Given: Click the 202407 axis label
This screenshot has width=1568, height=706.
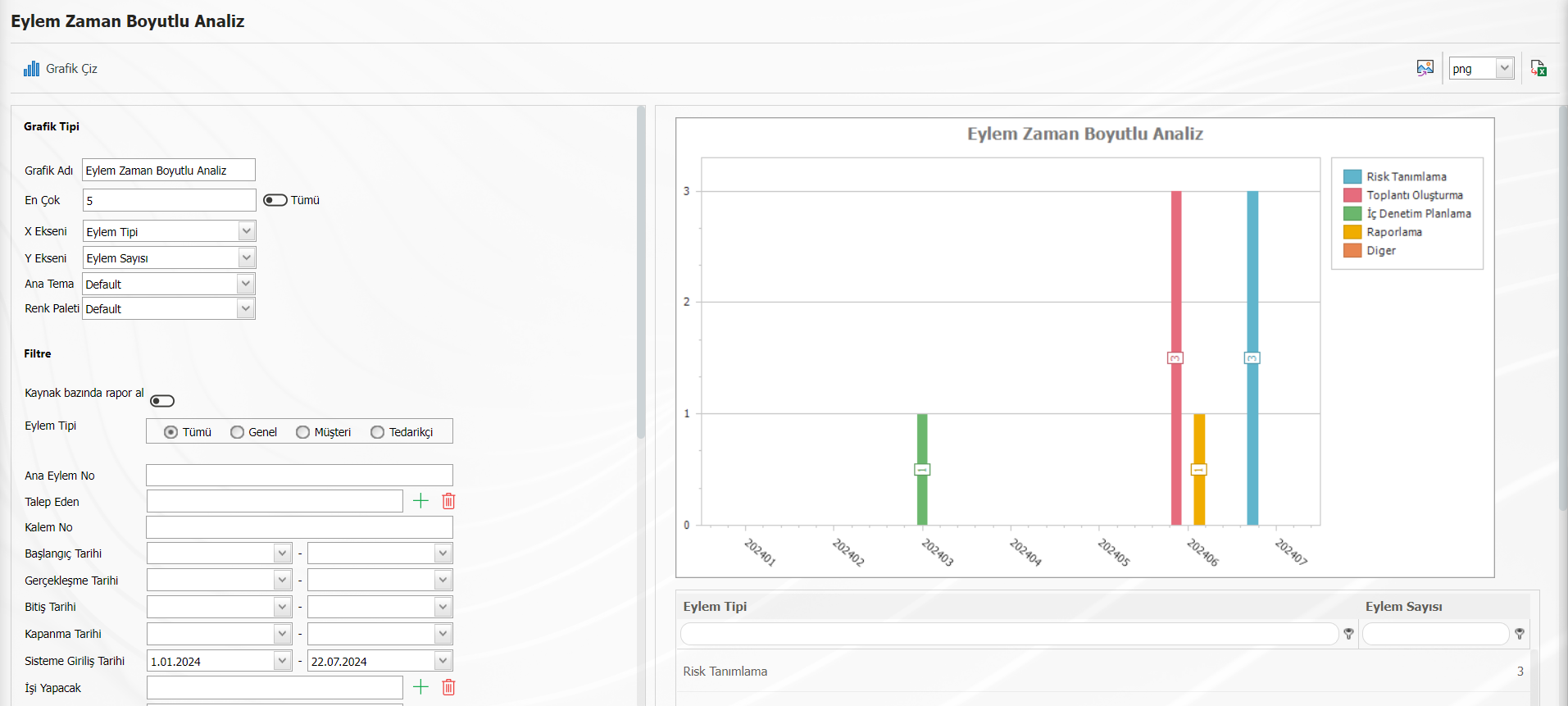Looking at the screenshot, I should 1291,552.
